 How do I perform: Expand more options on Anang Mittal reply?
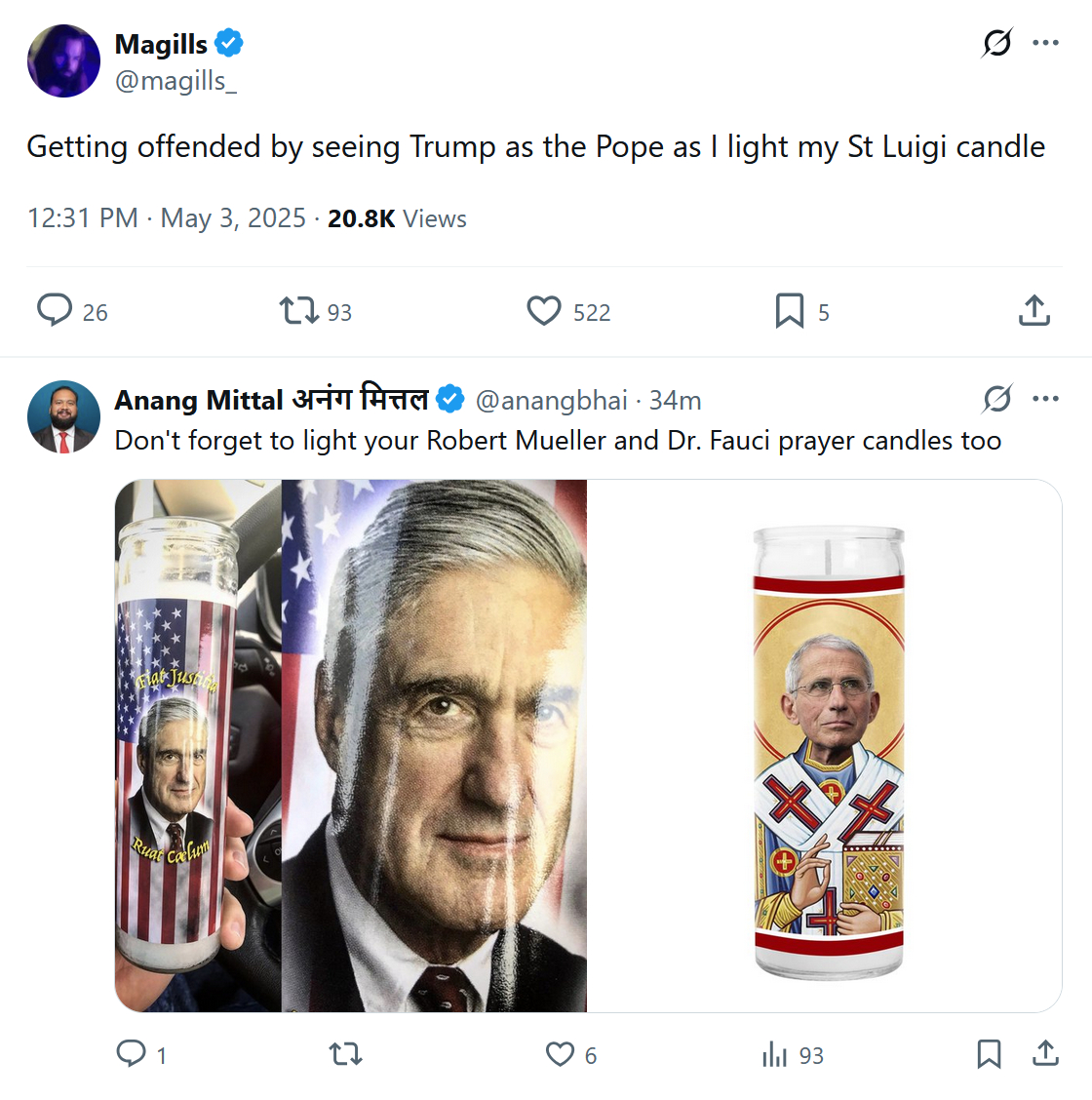pos(1045,399)
